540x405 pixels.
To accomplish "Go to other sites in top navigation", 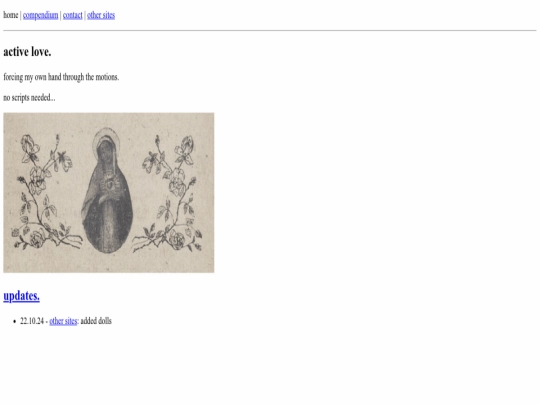I will pos(101,15).
